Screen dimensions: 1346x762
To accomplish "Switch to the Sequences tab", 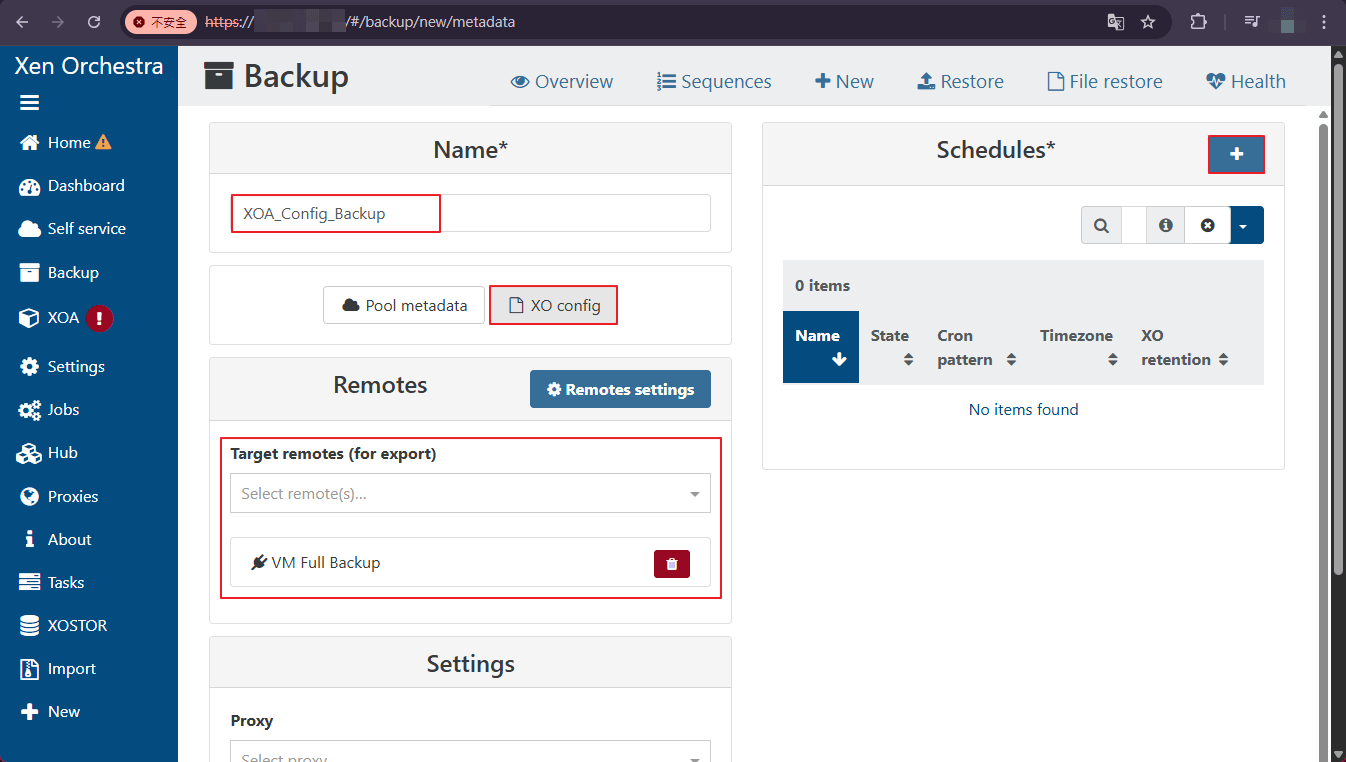I will tap(714, 81).
